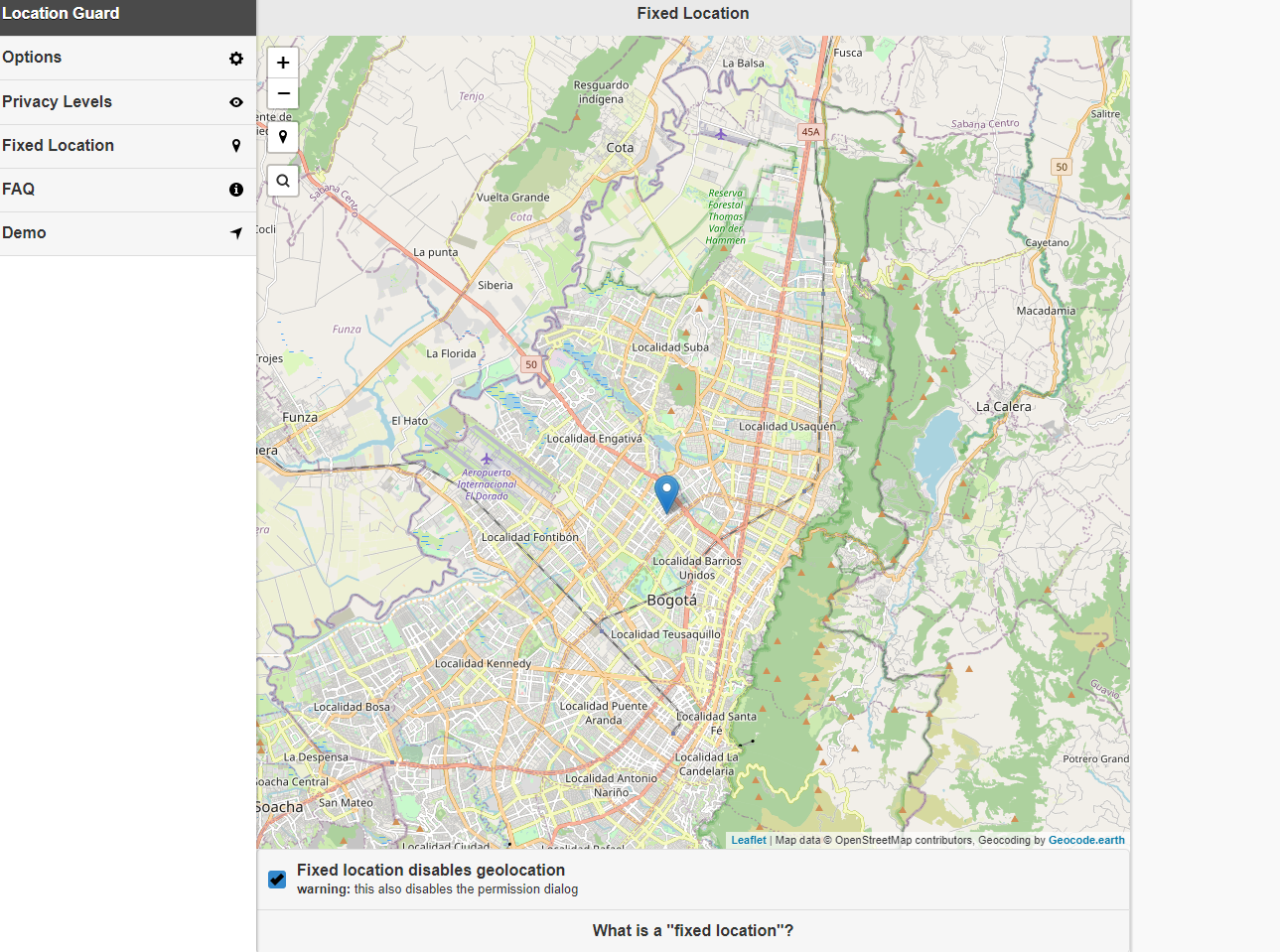Zoom out on the map
Screen dimensions: 1280x952
pos(283,93)
